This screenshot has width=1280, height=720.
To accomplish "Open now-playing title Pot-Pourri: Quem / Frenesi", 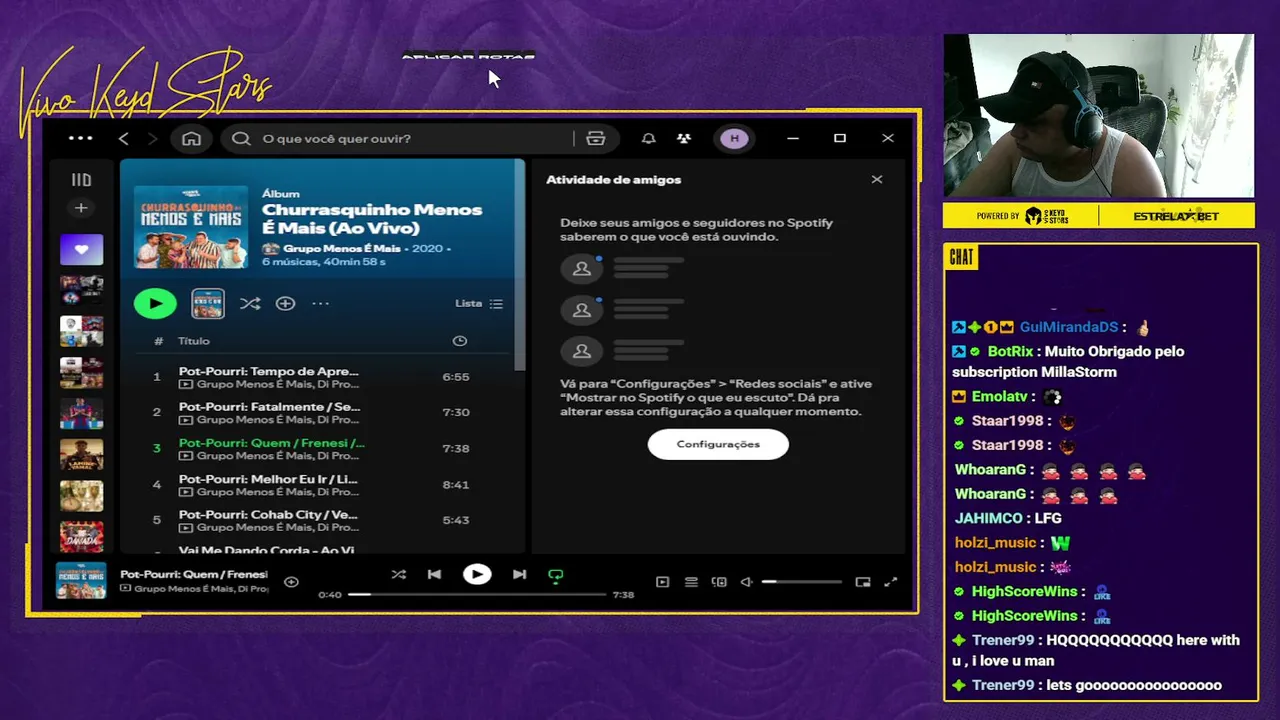I will pyautogui.click(x=194, y=574).
